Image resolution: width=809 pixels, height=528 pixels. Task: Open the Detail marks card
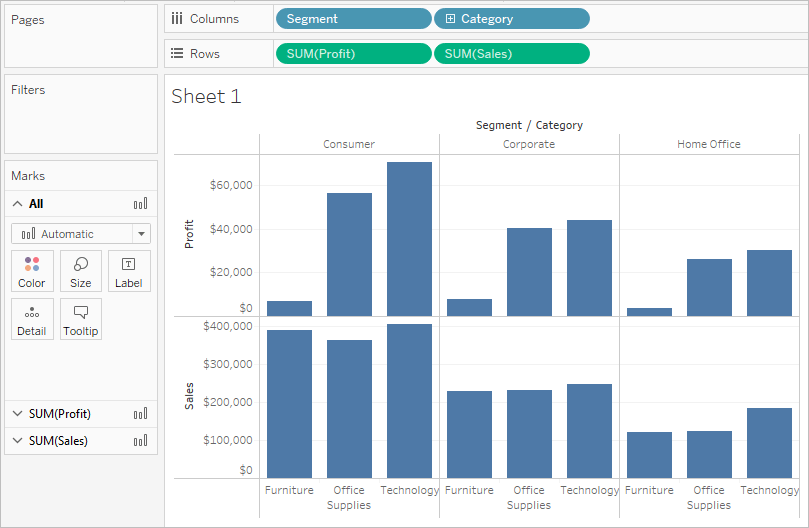pos(32,319)
